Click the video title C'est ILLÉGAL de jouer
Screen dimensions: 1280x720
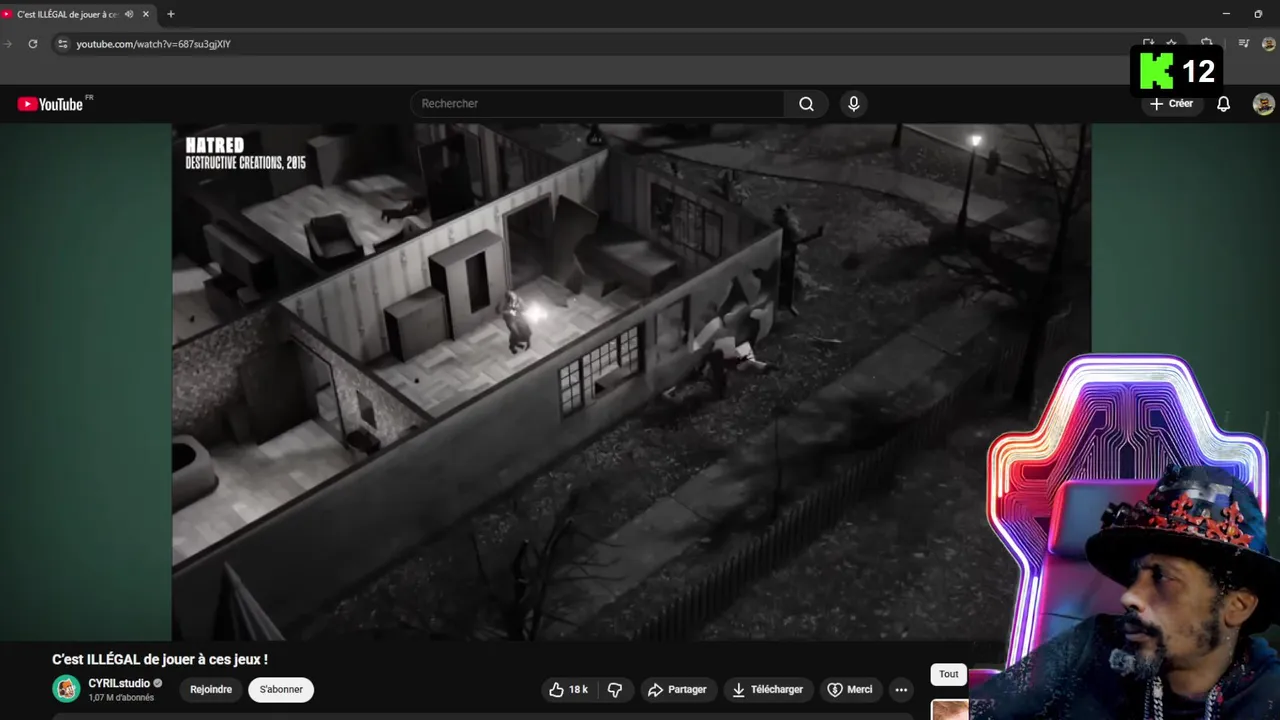click(x=160, y=659)
